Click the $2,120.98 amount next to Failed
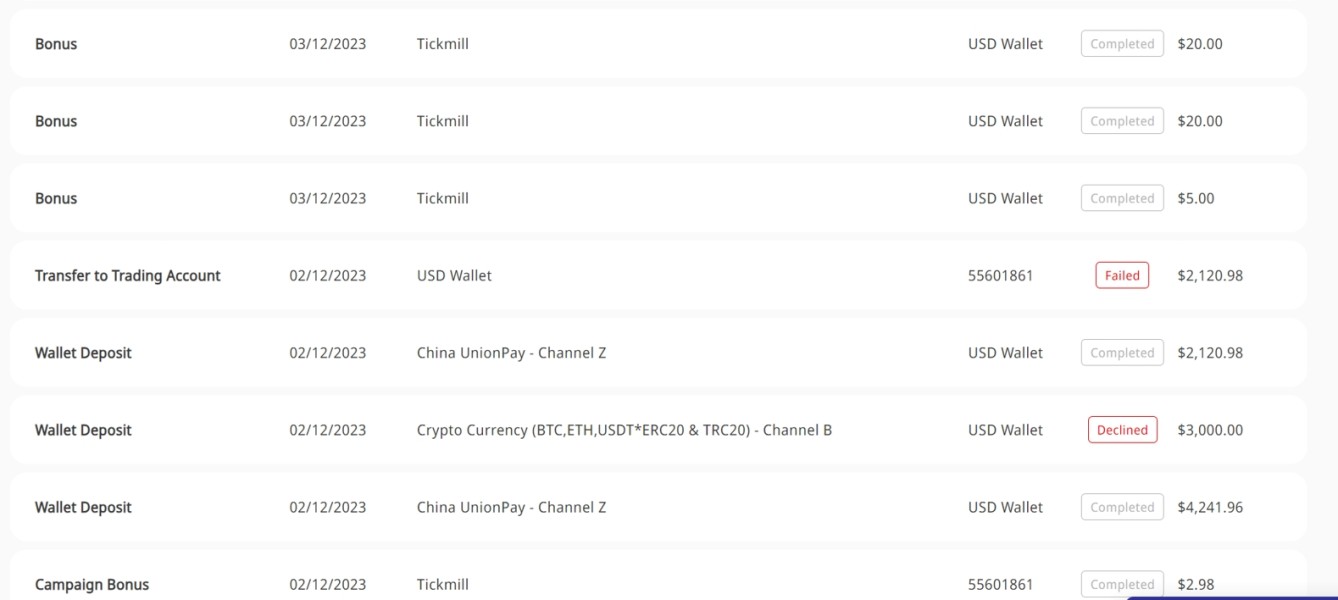 coord(1210,275)
